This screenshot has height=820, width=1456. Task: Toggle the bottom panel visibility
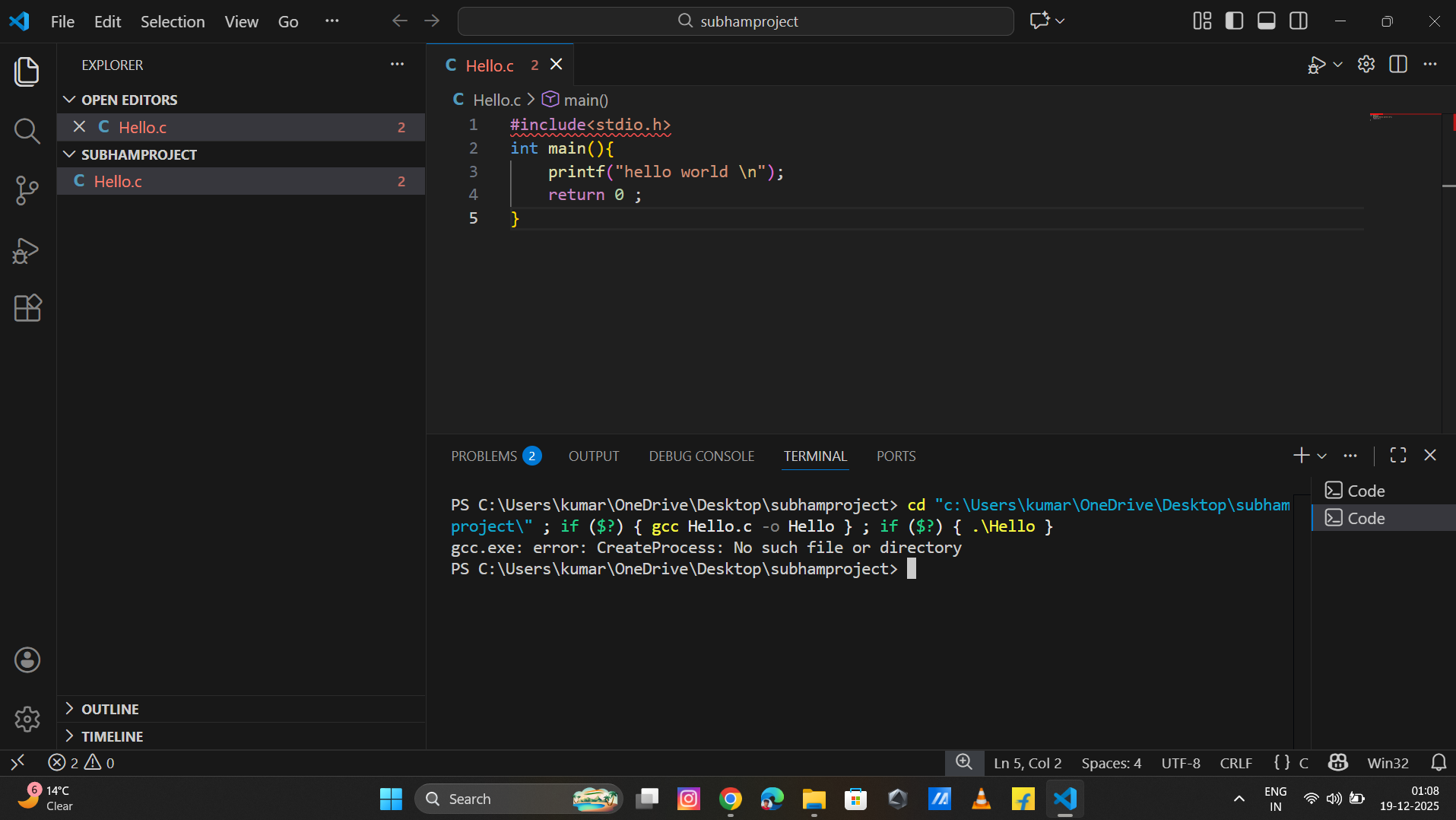1266,21
